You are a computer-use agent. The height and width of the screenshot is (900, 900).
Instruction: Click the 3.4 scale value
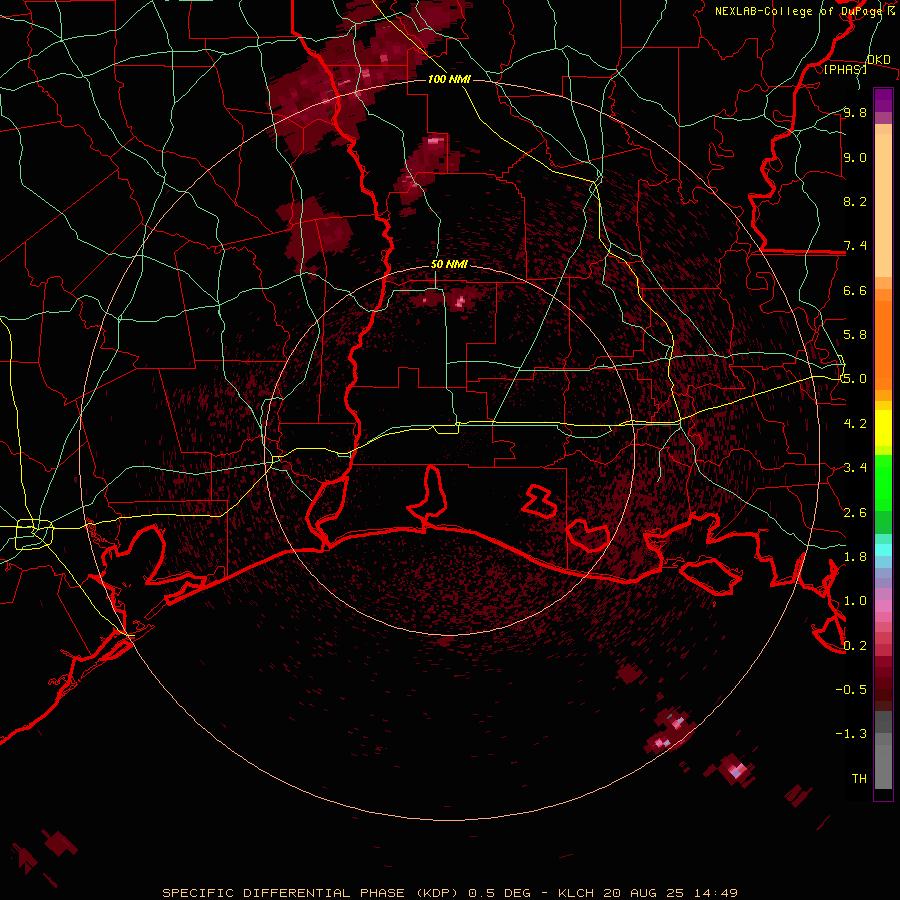pyautogui.click(x=855, y=468)
